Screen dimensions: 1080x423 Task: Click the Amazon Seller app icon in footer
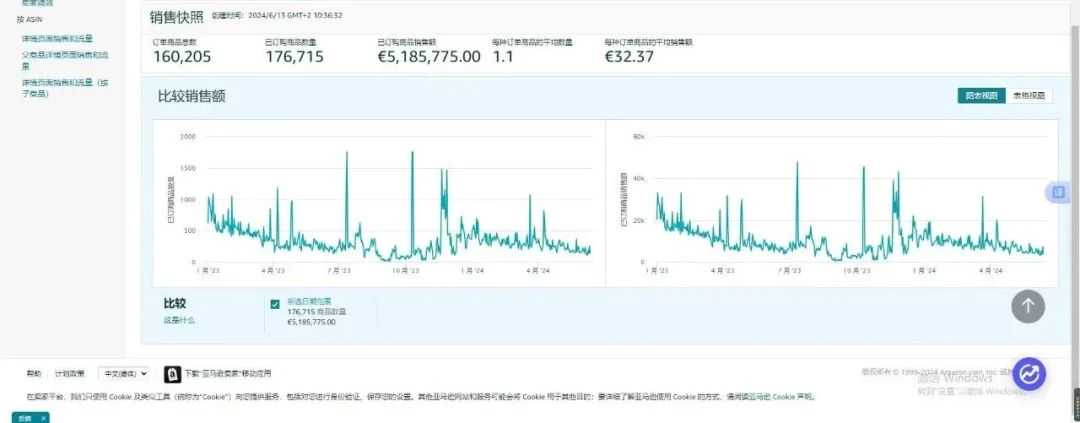pos(172,374)
